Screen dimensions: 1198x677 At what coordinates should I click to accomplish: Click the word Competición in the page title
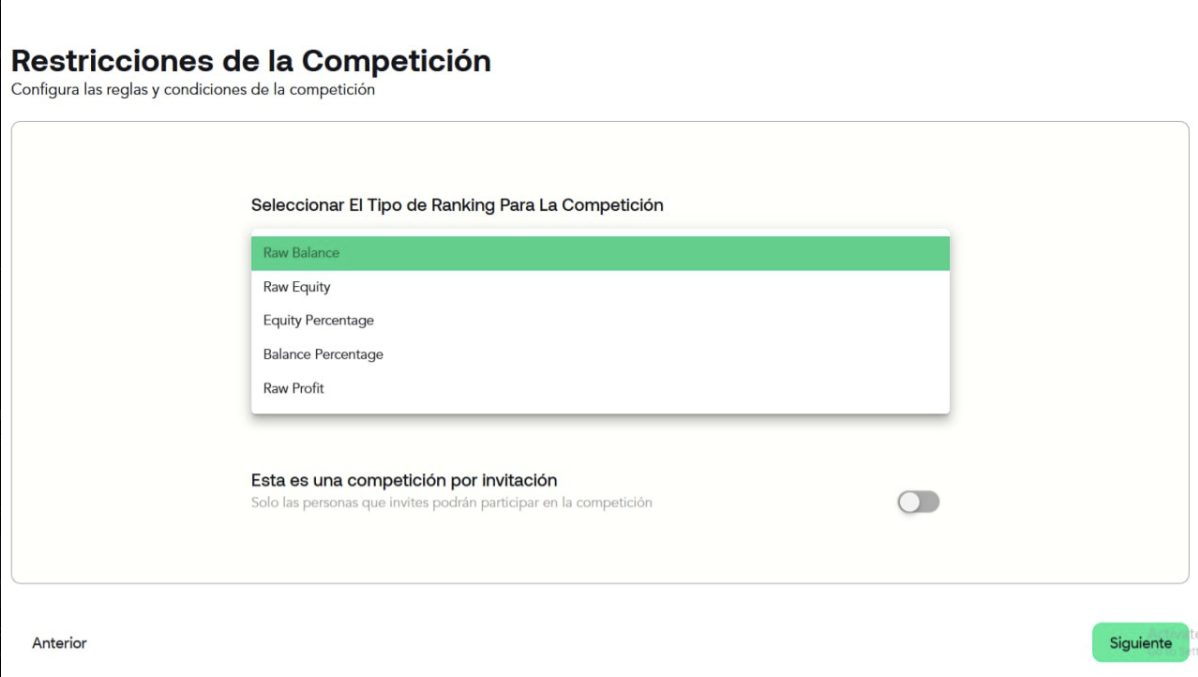[396, 61]
